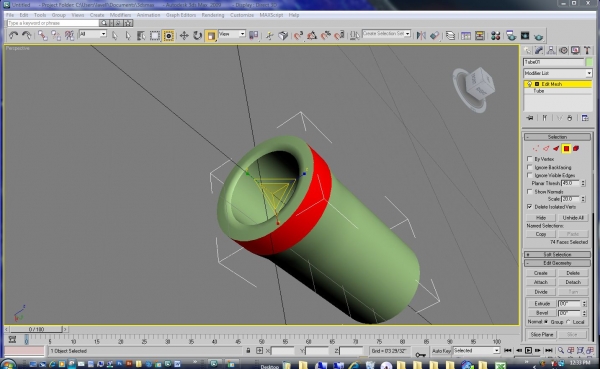The height and width of the screenshot is (369, 600).
Task: Collapse the Edit Geometry rollout
Action: [x=557, y=263]
